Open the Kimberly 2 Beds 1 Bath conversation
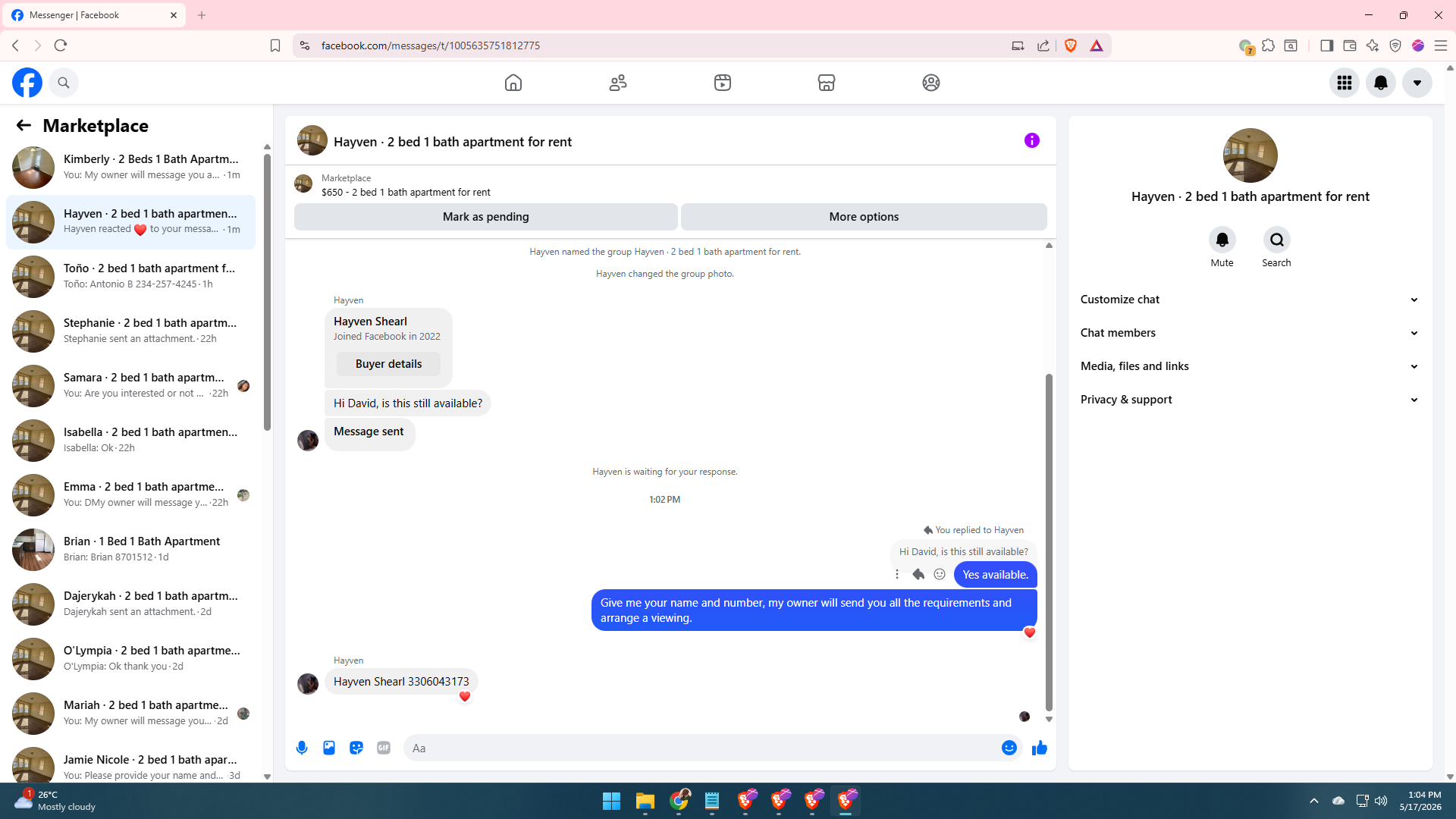Image resolution: width=1456 pixels, height=819 pixels. coord(130,168)
